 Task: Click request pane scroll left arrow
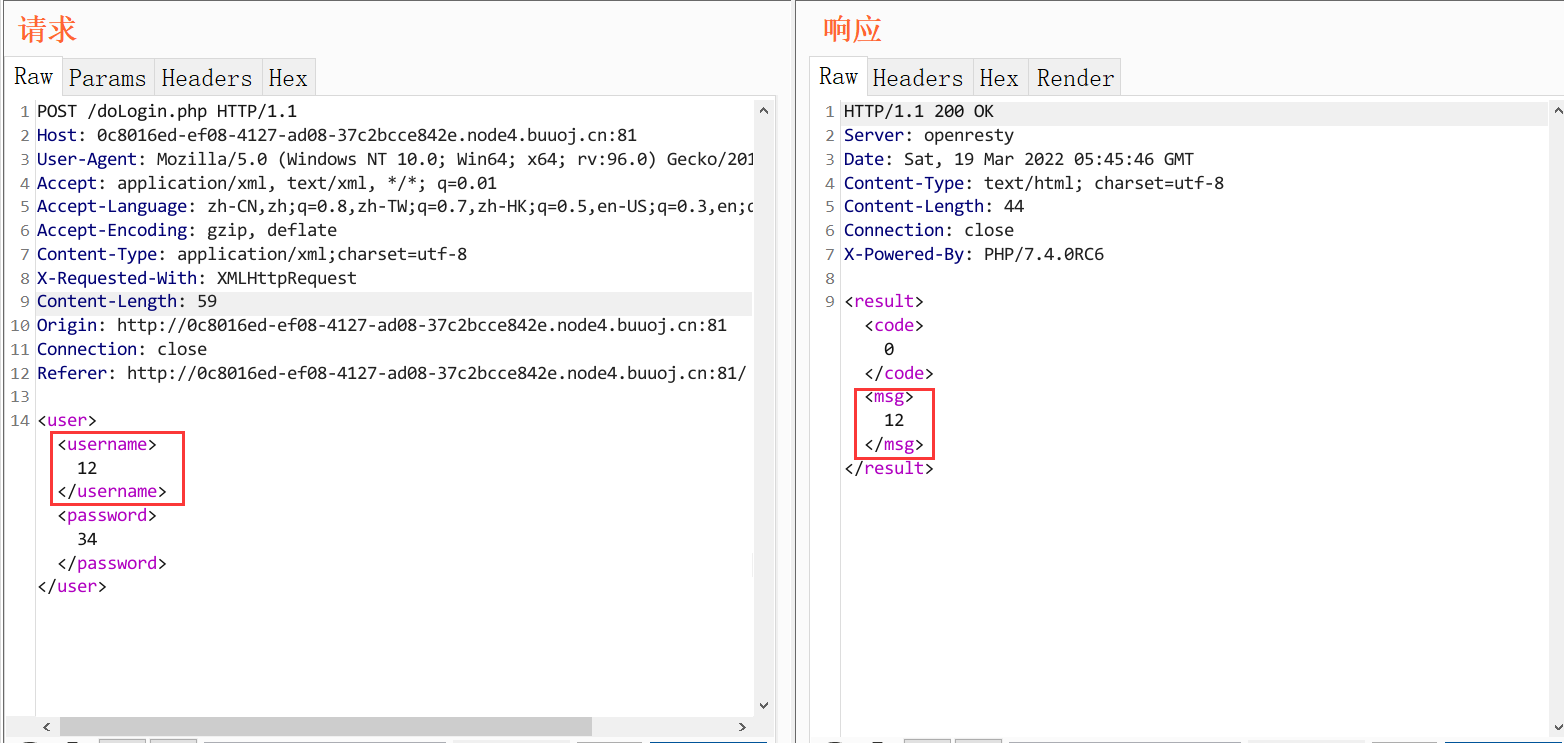pyautogui.click(x=46, y=727)
